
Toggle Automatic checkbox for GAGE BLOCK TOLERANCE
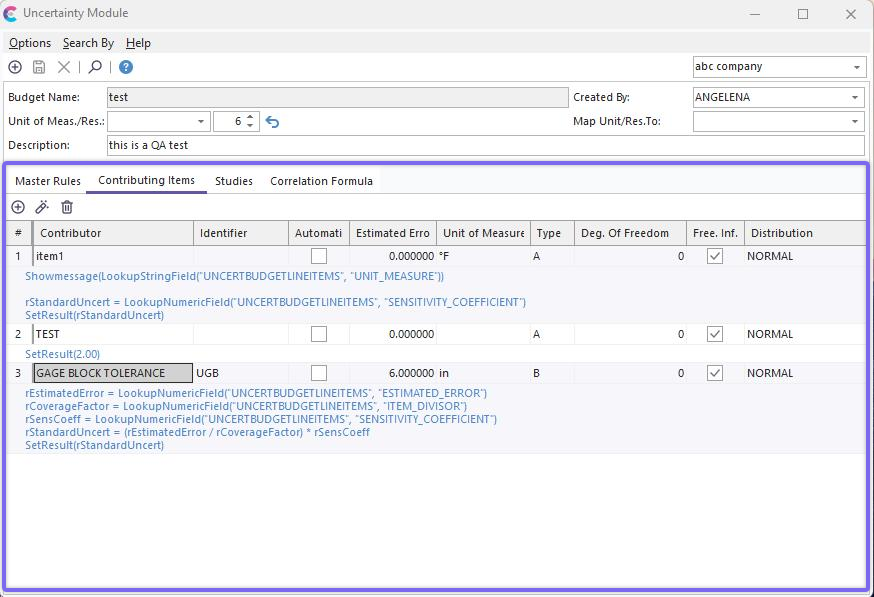tap(319, 373)
